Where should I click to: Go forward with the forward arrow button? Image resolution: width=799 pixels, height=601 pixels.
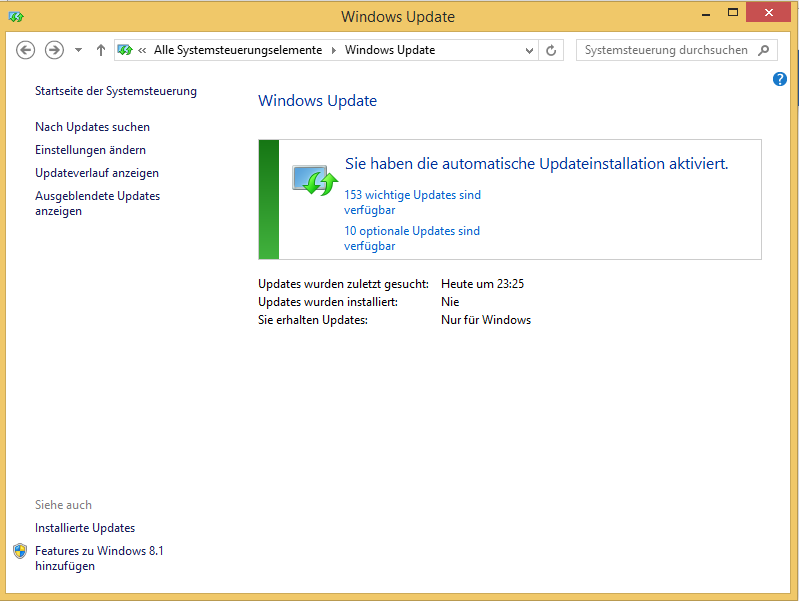coord(55,50)
